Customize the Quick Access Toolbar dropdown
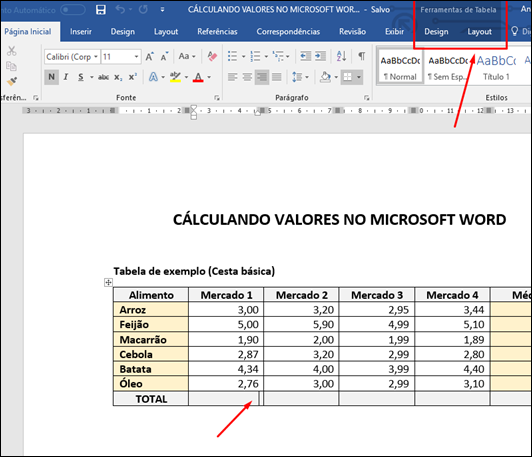 [x=162, y=9]
